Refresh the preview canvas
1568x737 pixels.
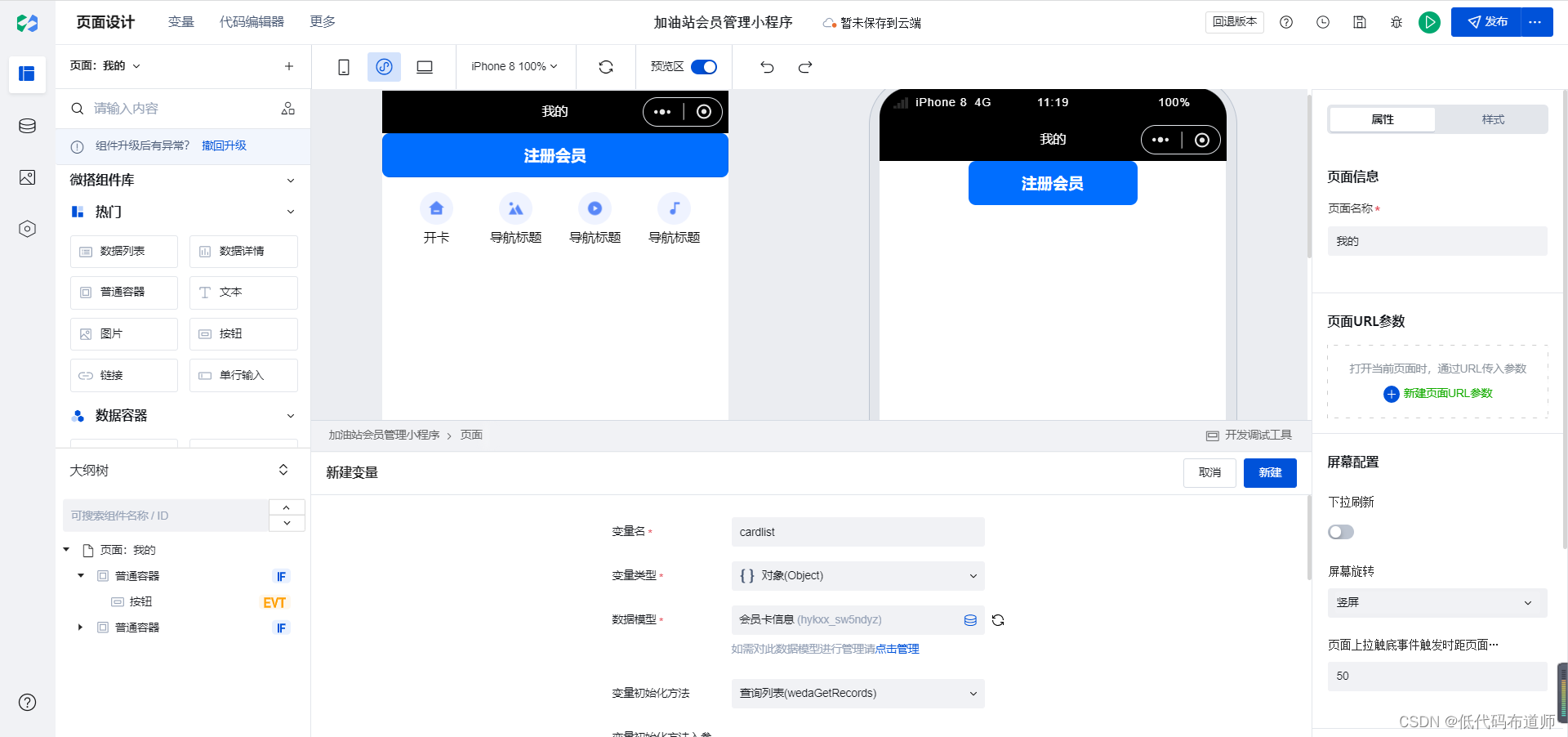(606, 67)
